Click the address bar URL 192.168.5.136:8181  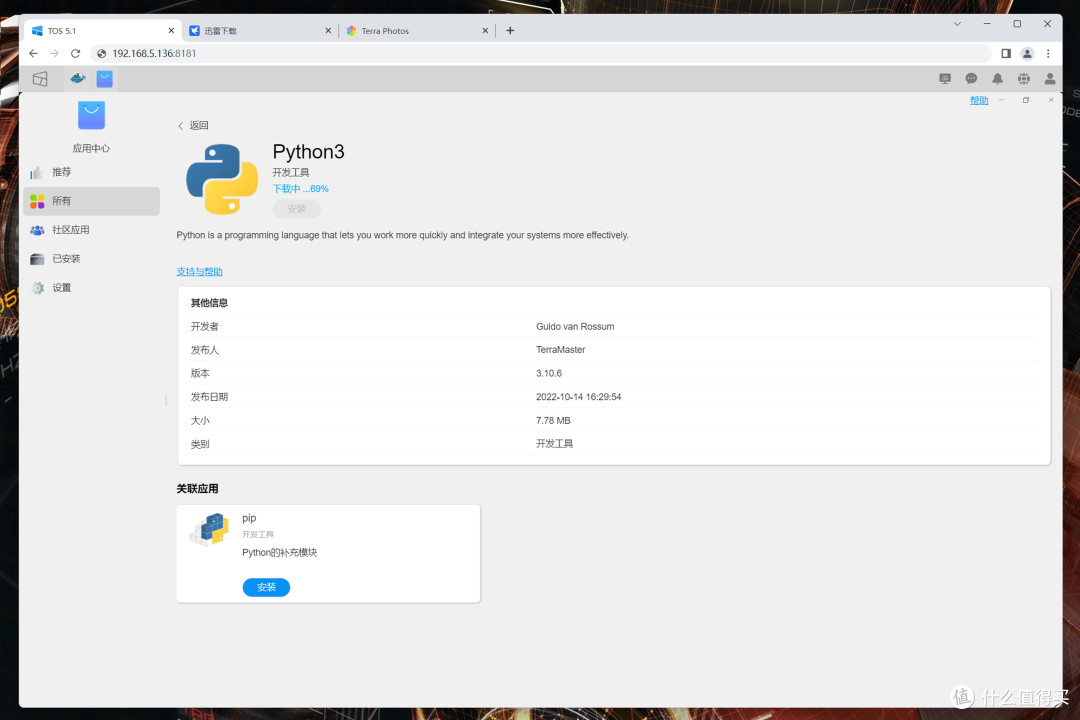pyautogui.click(x=154, y=53)
